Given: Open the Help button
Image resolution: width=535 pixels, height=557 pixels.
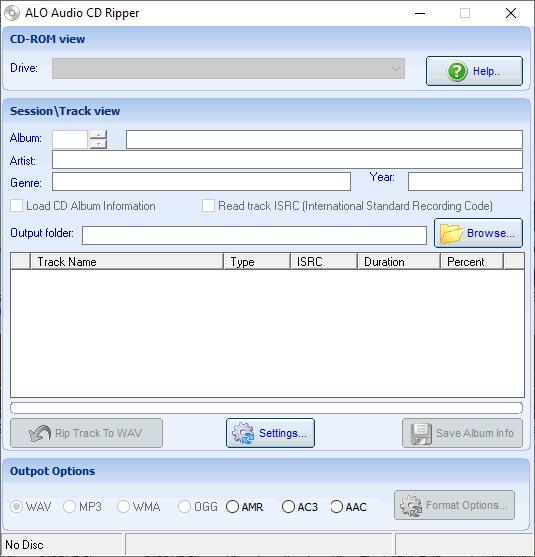Looking at the screenshot, I should pyautogui.click(x=474, y=71).
